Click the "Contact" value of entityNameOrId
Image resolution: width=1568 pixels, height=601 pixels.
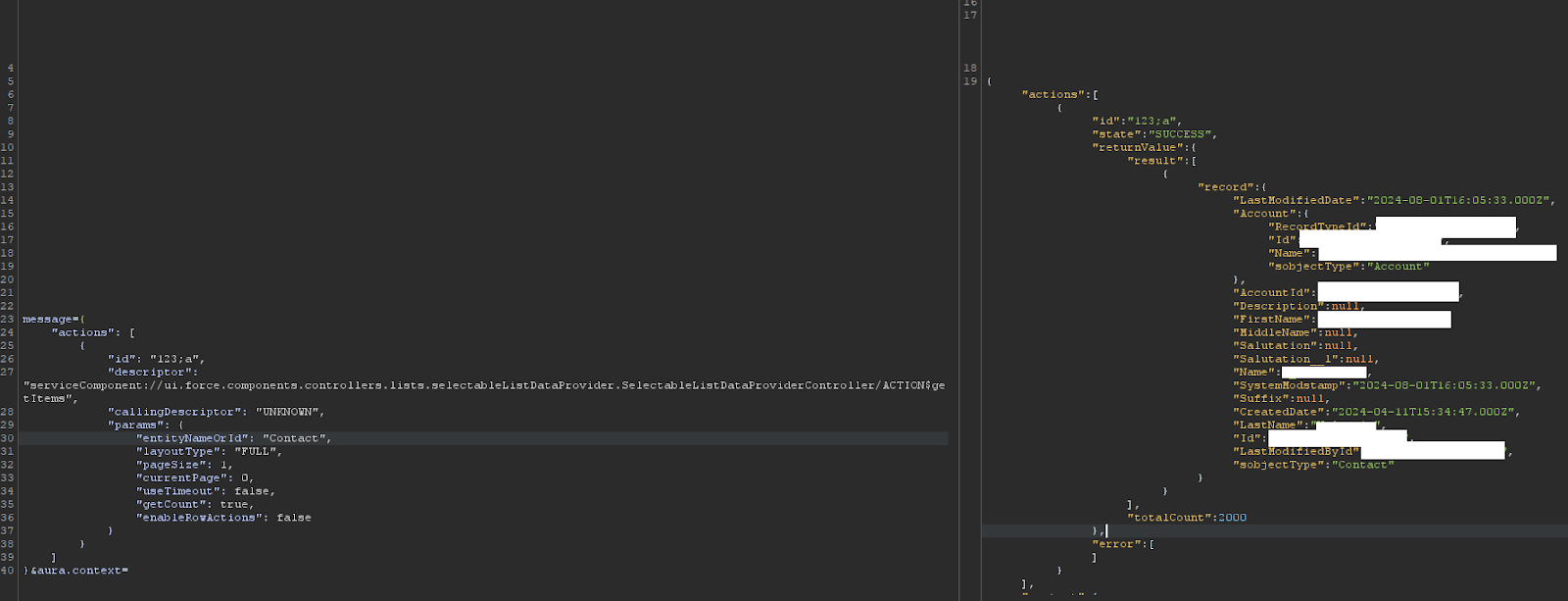pyautogui.click(x=296, y=438)
